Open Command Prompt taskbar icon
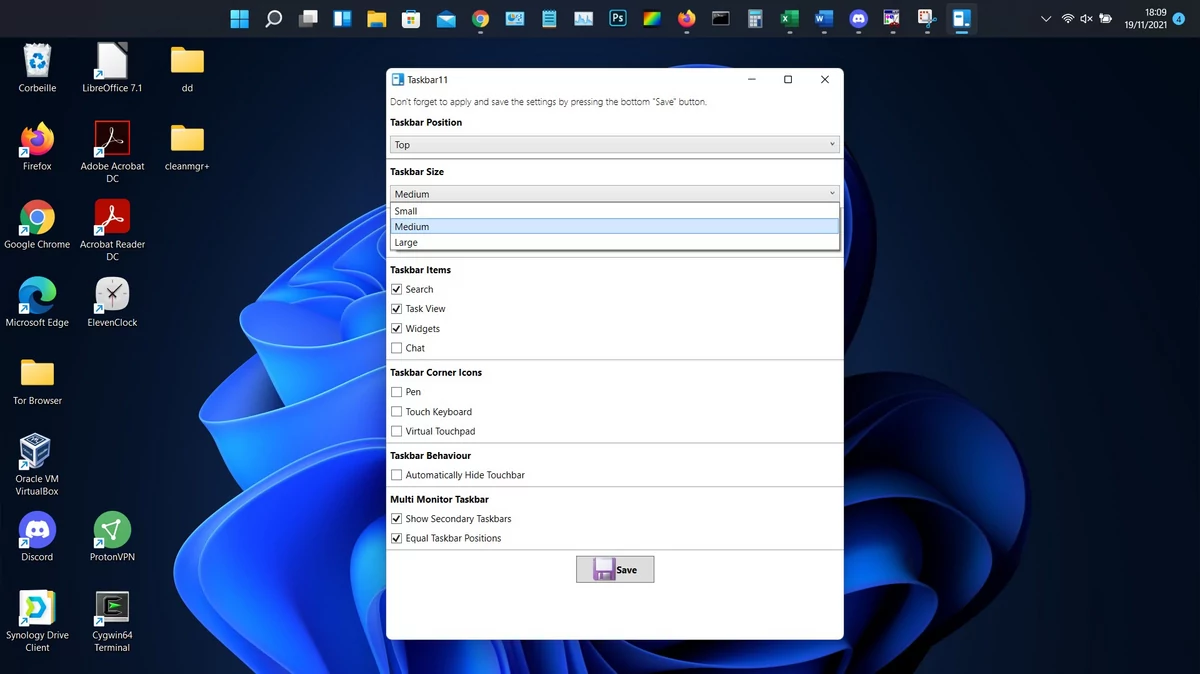 click(x=720, y=18)
